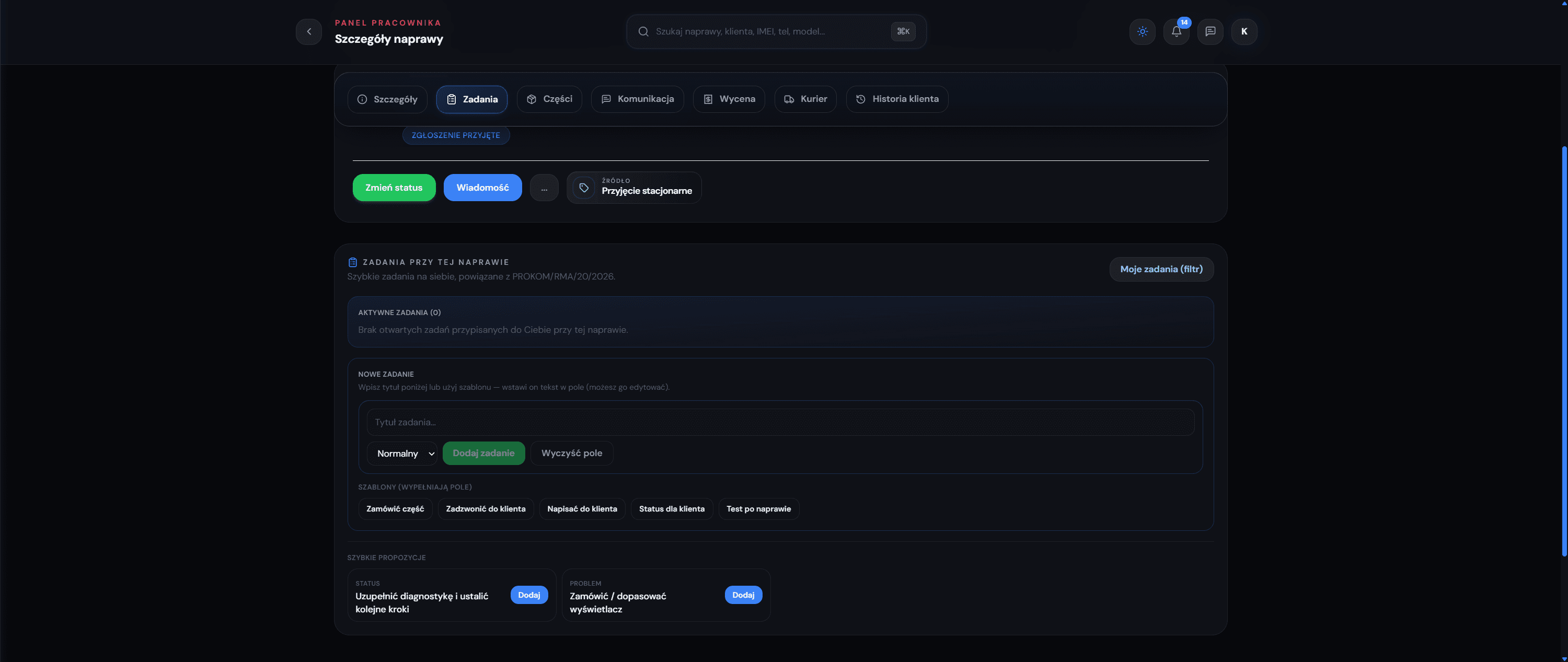Click the search magnifier icon

click(x=643, y=32)
